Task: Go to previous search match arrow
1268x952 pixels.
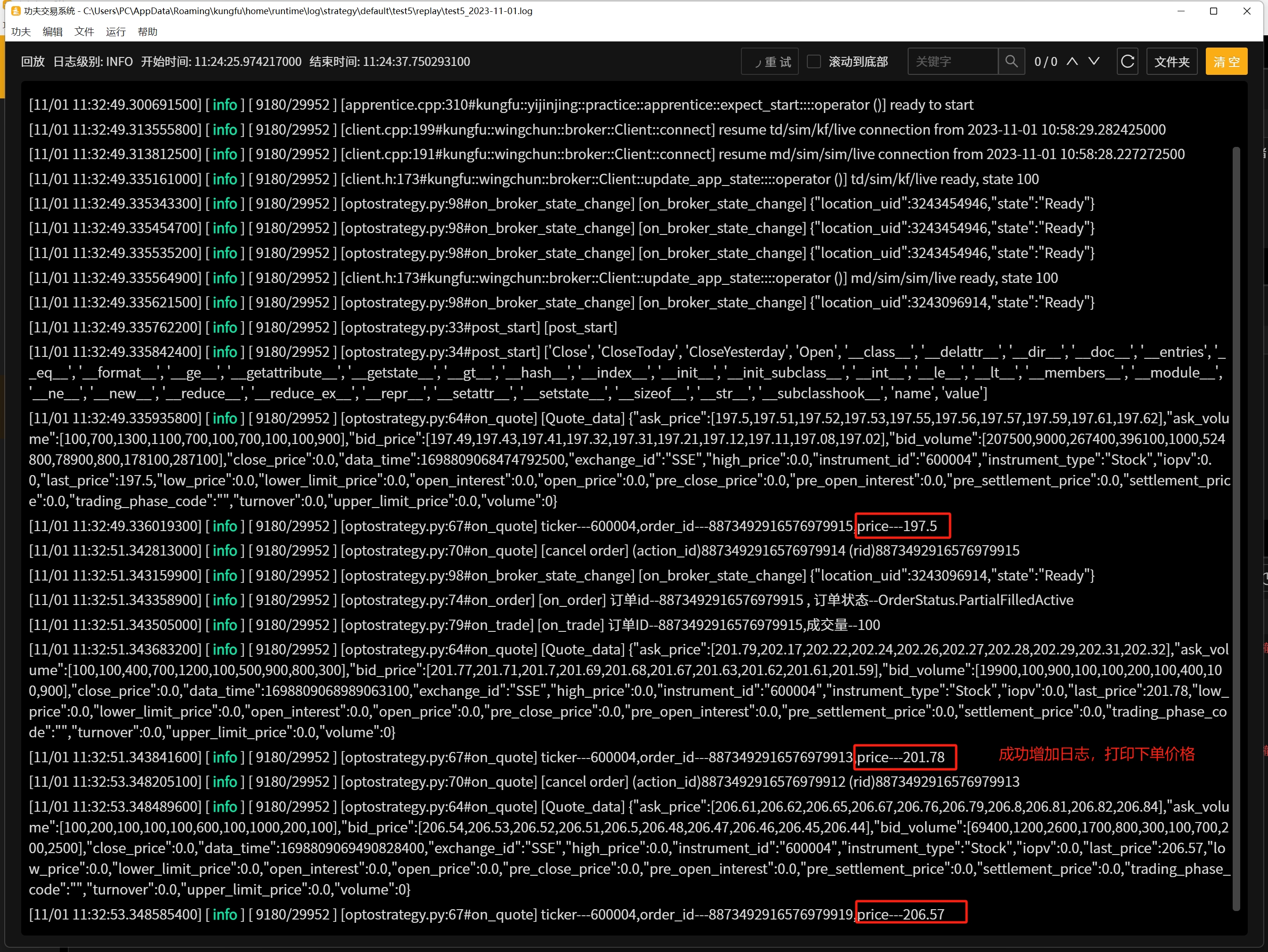Action: tap(1072, 61)
